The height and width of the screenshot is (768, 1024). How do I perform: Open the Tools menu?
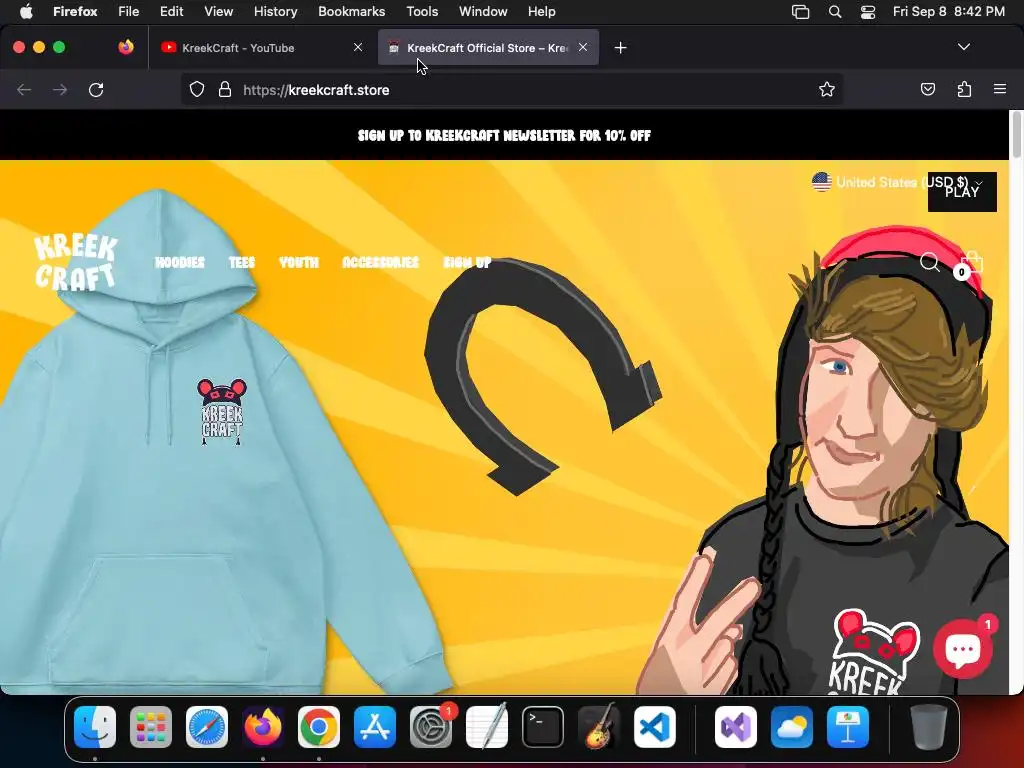coord(422,12)
